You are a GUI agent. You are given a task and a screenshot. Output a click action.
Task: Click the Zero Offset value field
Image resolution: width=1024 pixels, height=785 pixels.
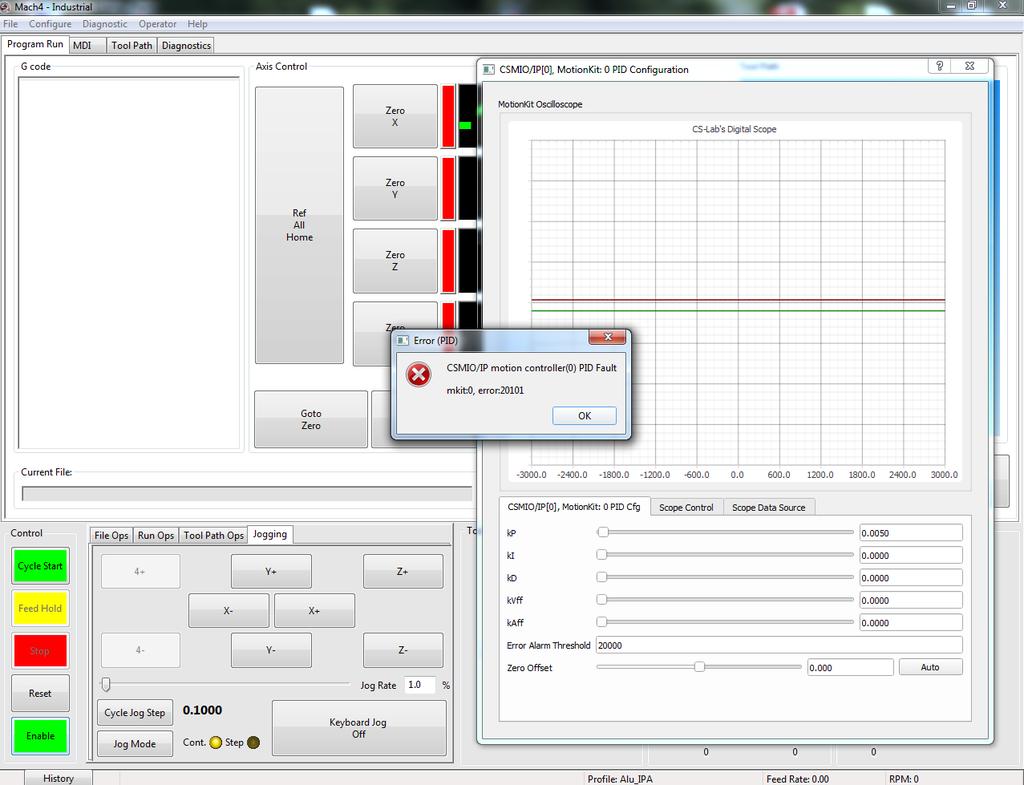[850, 667]
